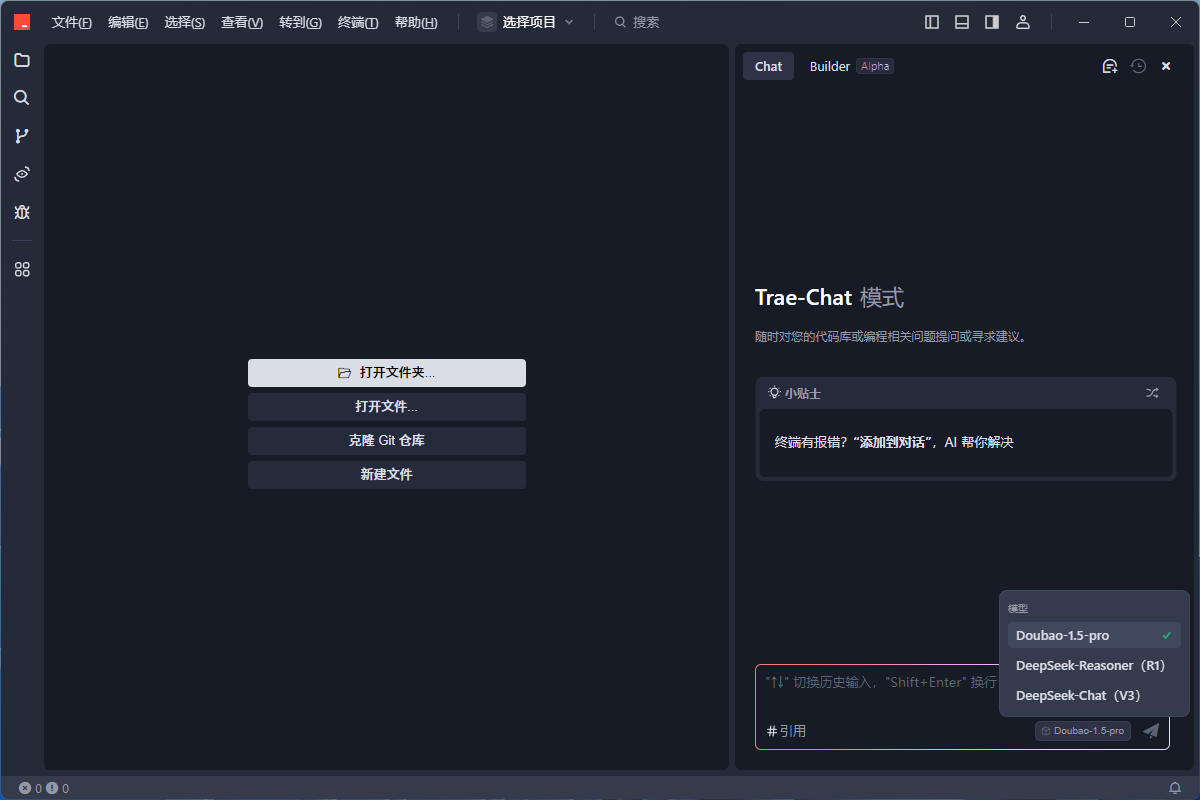Close the chat panel with X
This screenshot has height=800, width=1200.
(1166, 66)
